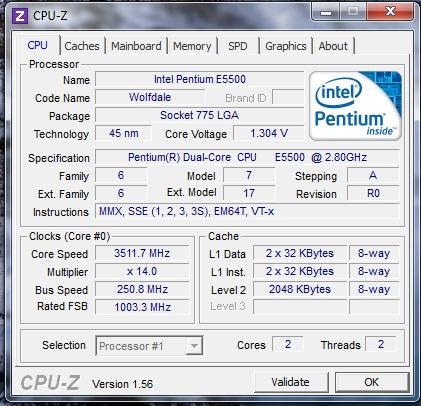
Task: Click the Rated FSB value 1003.3 MHz
Action: 142,307
